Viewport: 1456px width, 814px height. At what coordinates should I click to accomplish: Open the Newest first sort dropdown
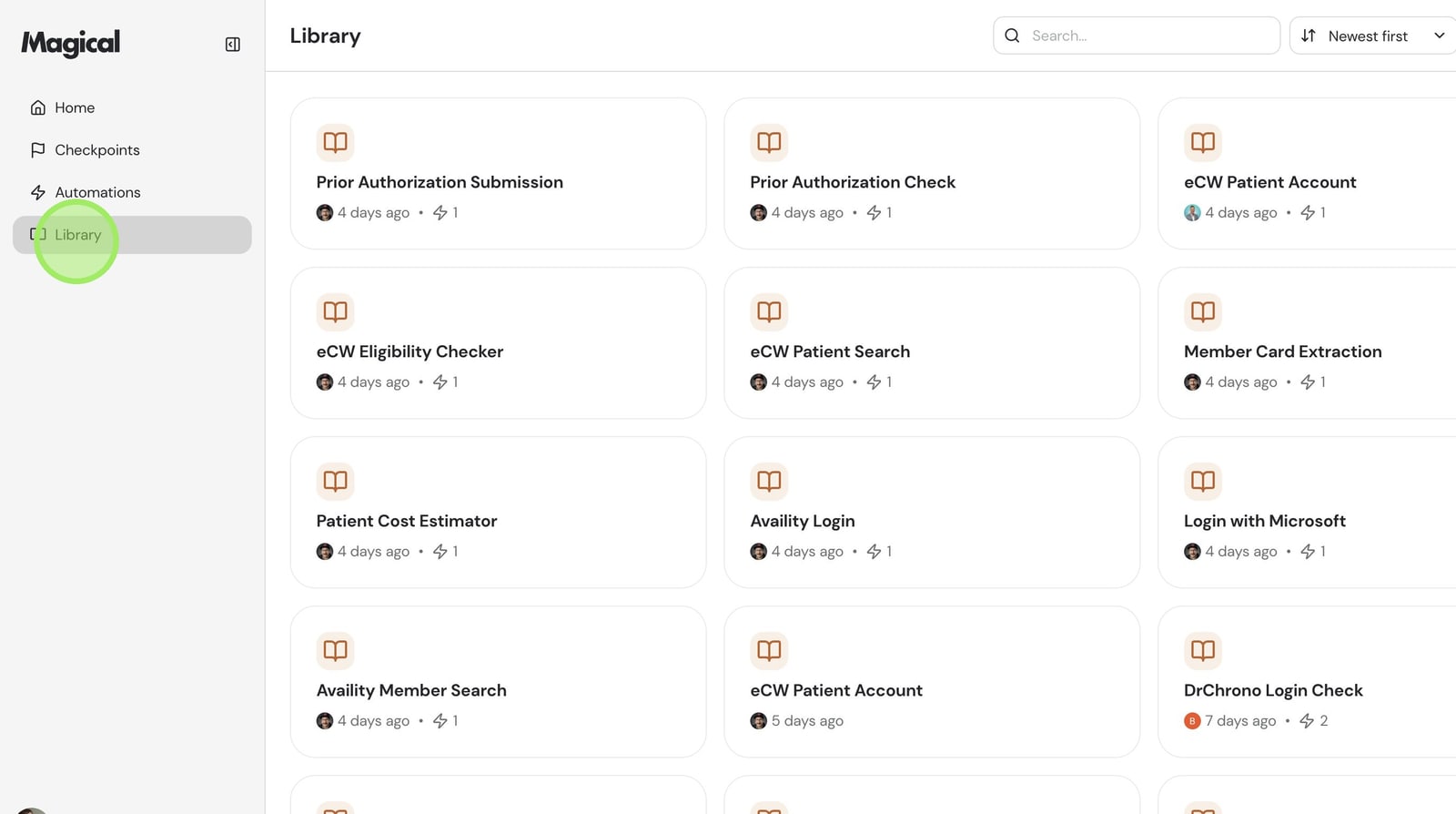click(x=1372, y=36)
